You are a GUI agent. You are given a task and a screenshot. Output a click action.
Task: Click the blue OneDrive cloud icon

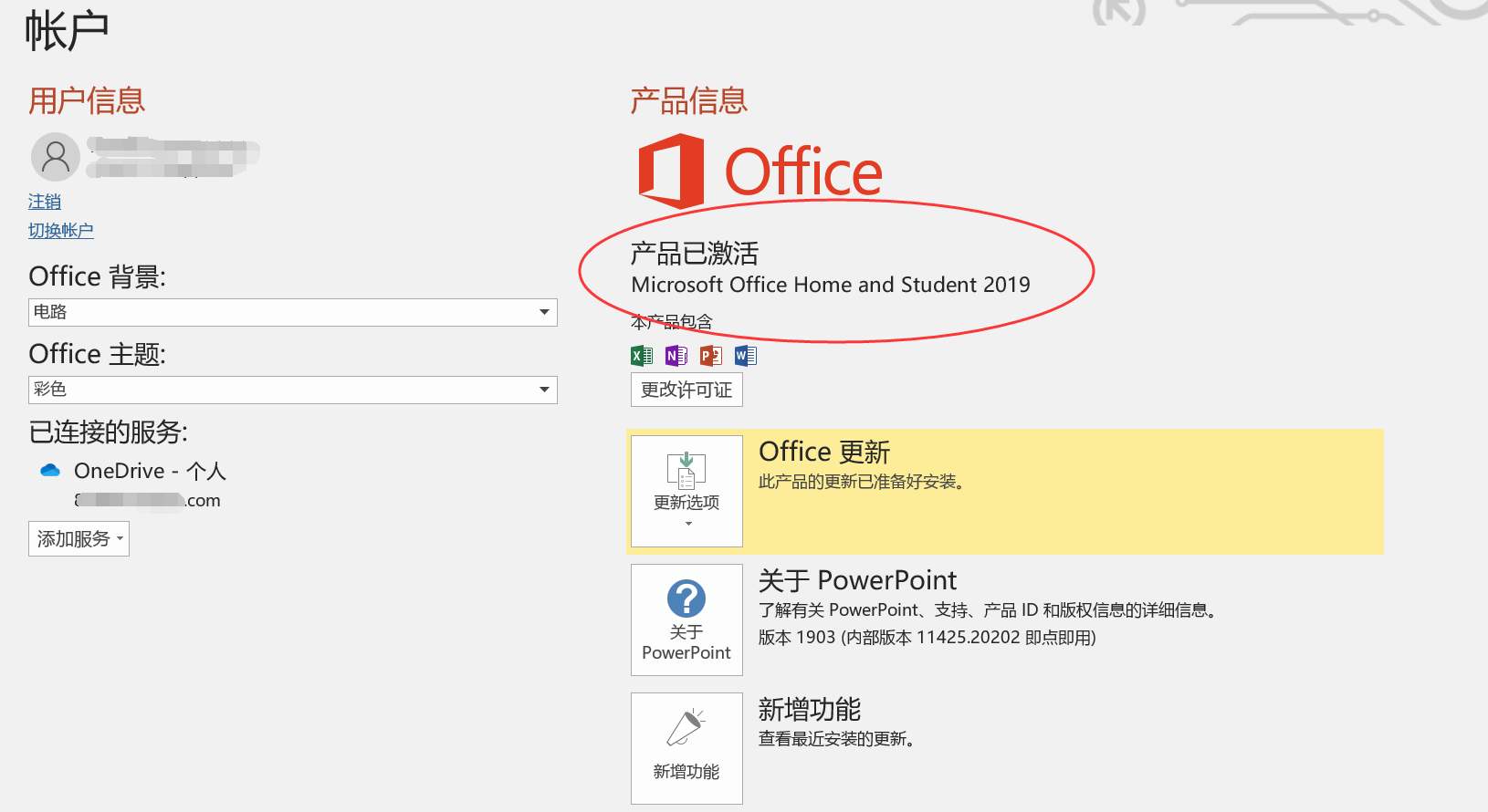(50, 471)
